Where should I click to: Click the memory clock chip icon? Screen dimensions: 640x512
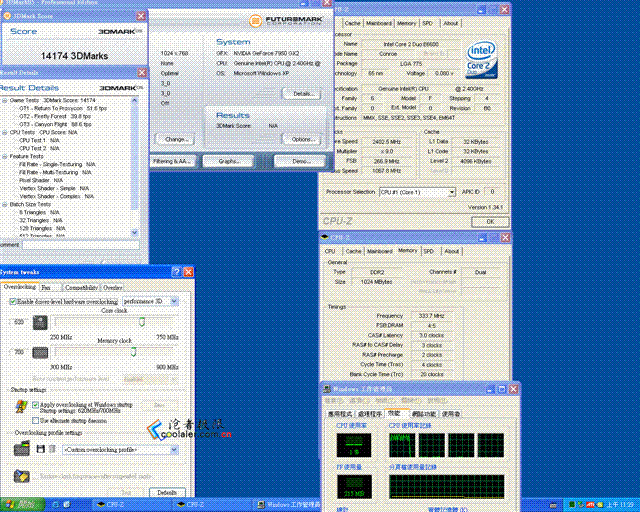[40, 353]
